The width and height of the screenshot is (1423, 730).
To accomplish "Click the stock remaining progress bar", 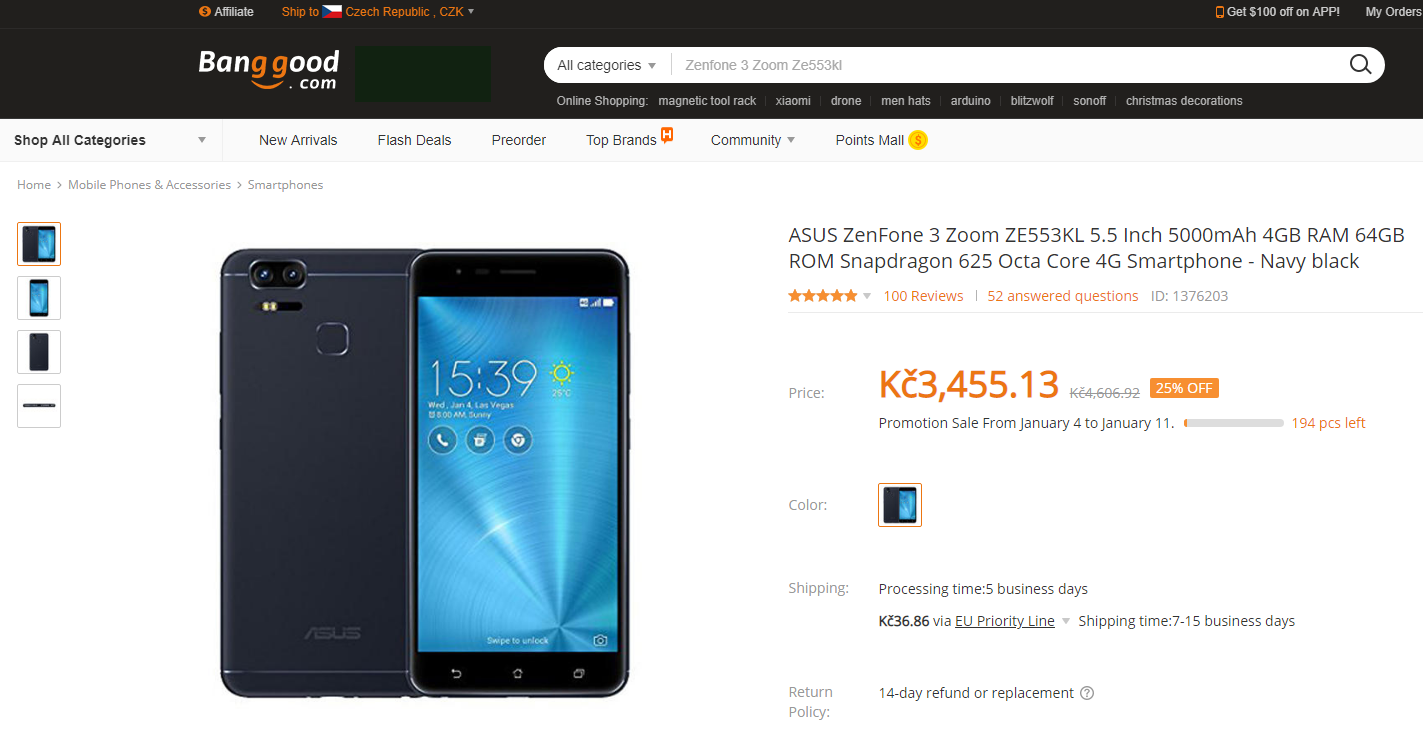I will tap(1233, 423).
